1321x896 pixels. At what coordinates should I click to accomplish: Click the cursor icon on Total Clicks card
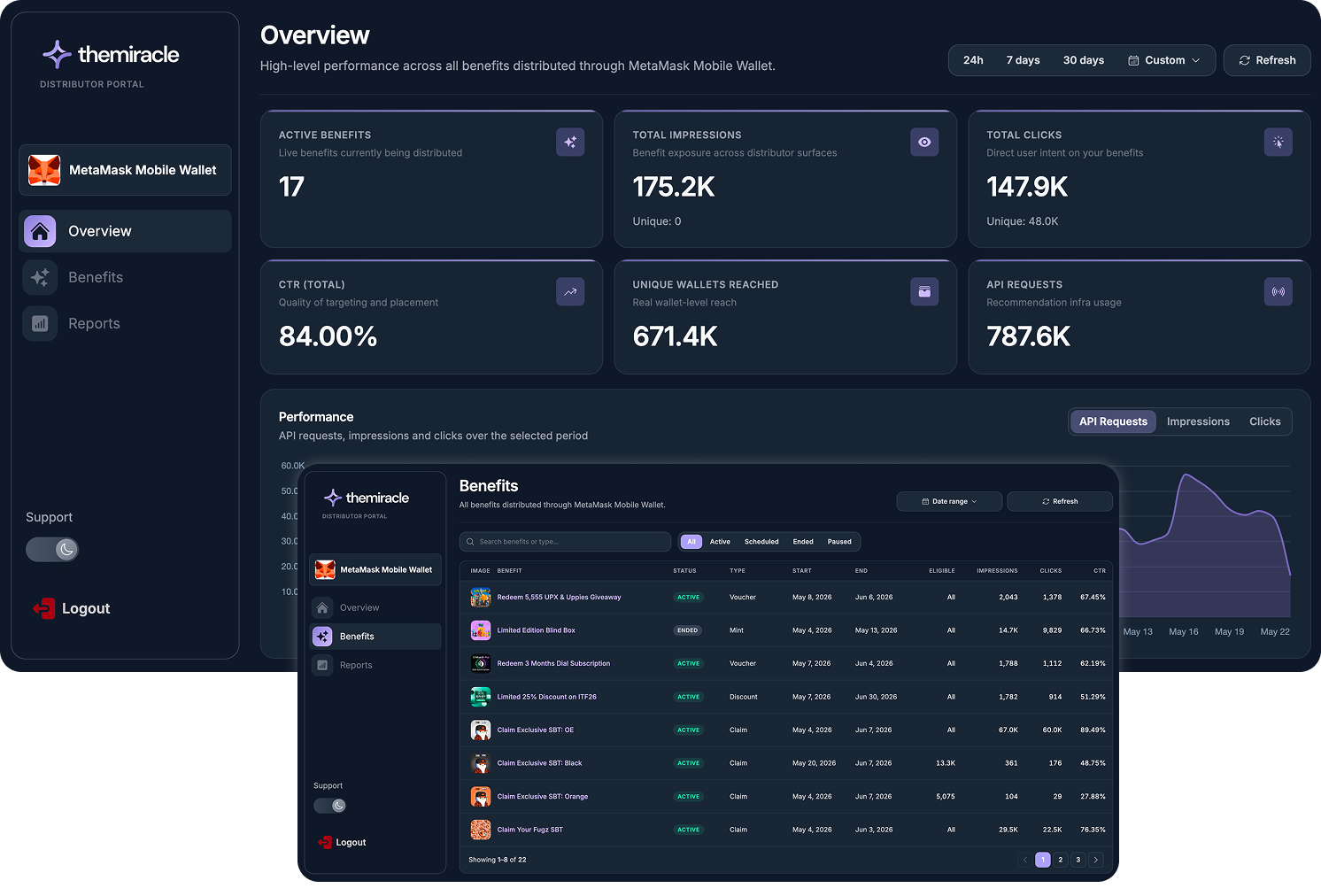click(x=1279, y=142)
